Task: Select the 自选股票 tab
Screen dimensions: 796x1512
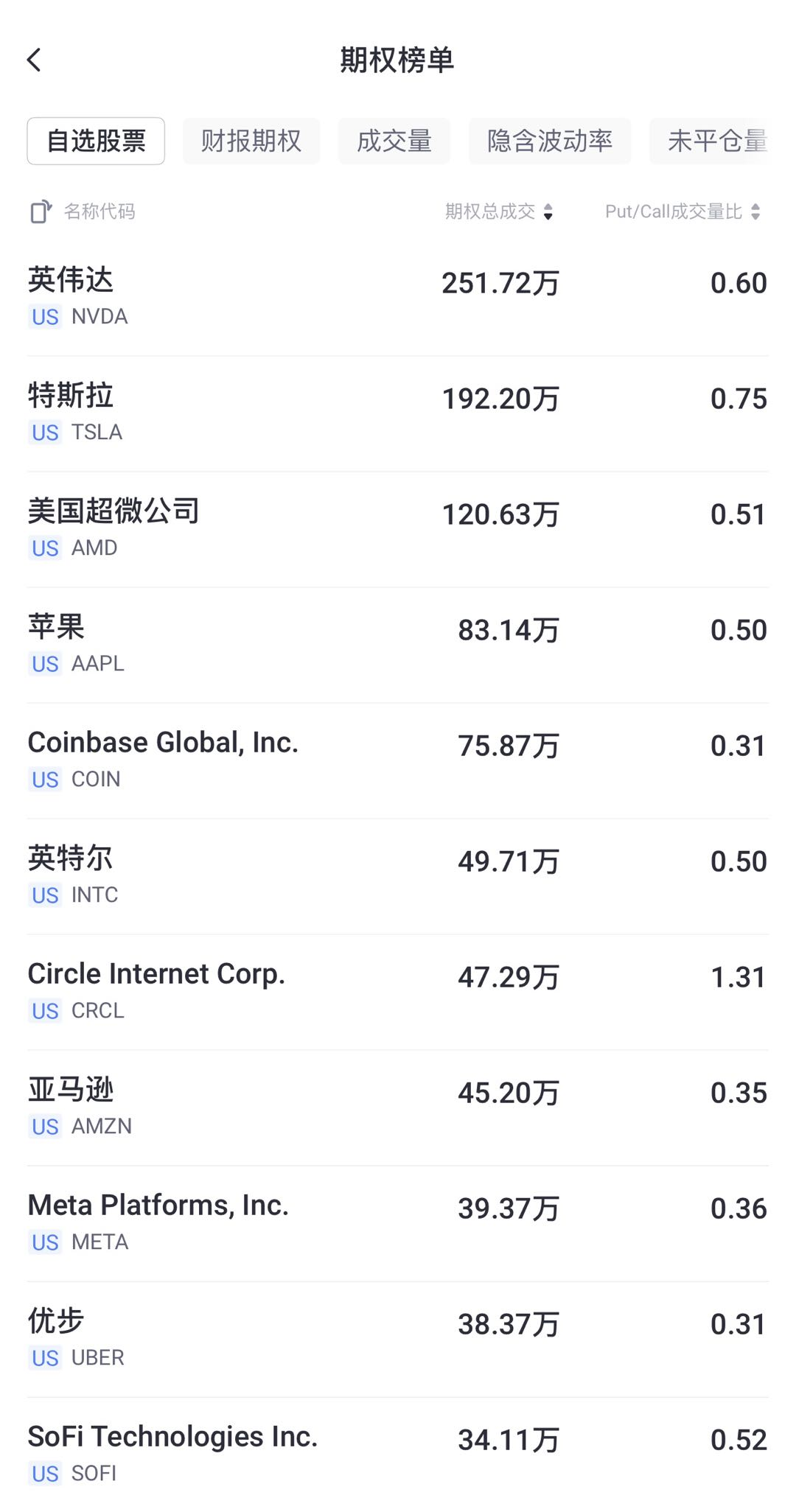Action: [x=96, y=141]
